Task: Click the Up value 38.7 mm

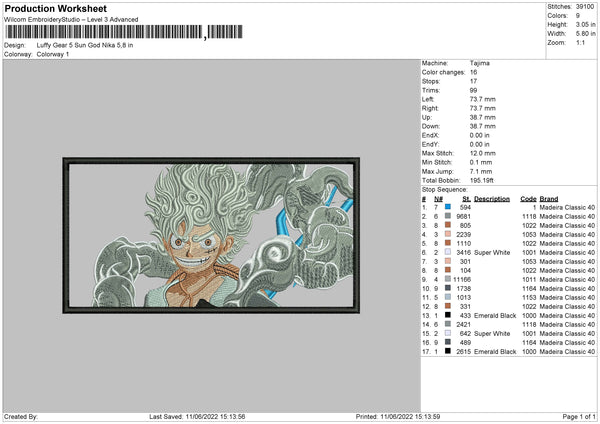Action: (x=483, y=117)
